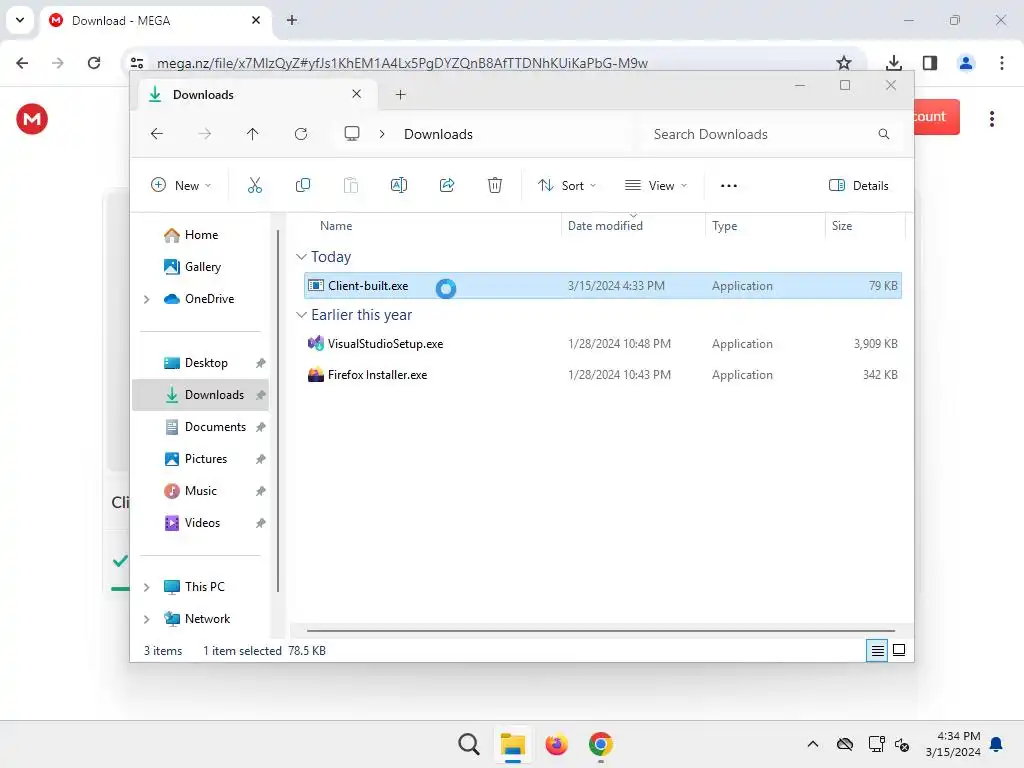Show hidden system tray icons

(x=813, y=744)
